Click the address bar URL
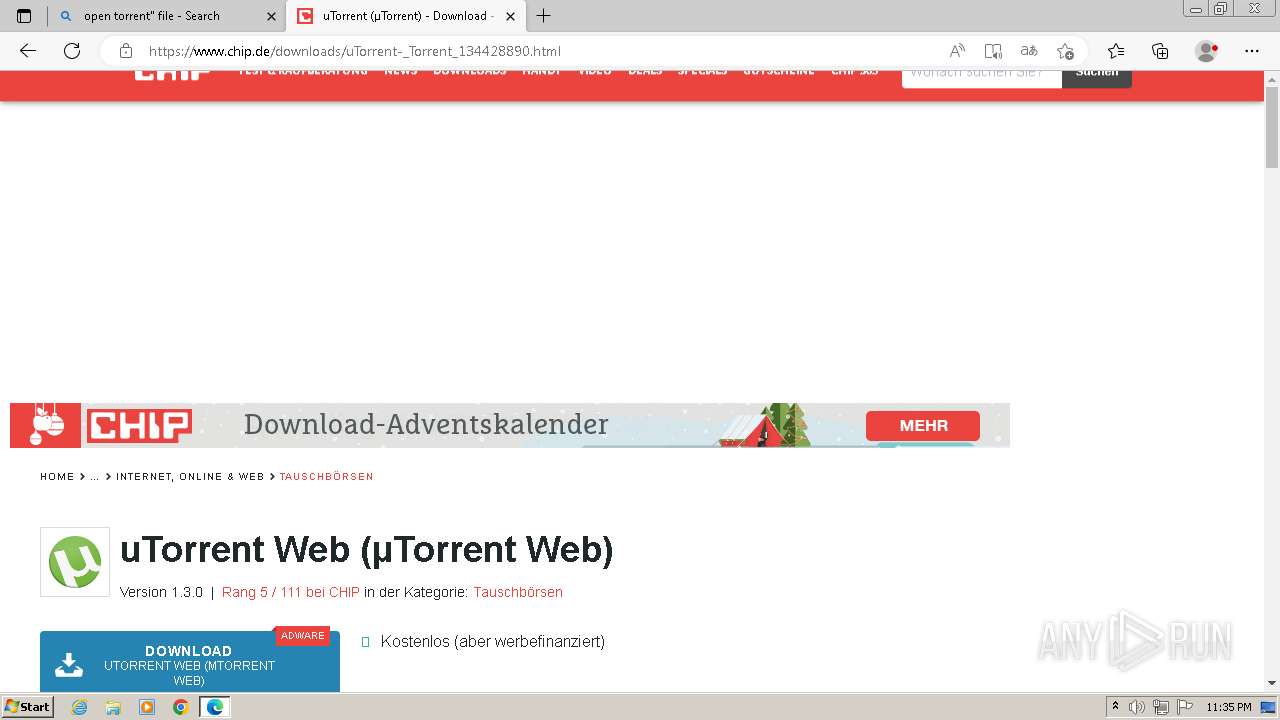This screenshot has height=720, width=1280. point(355,51)
